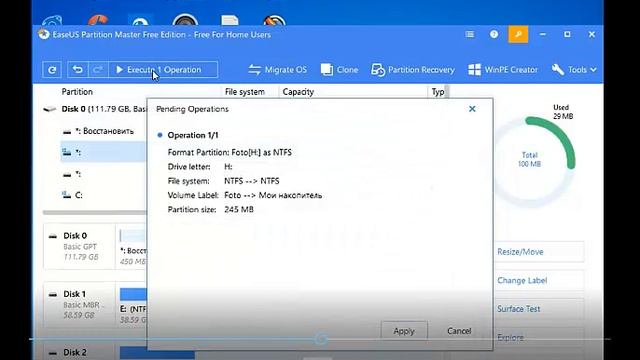Select the highlighted '*:' partition row
Image resolution: width=640 pixels, height=360 pixels.
103,152
